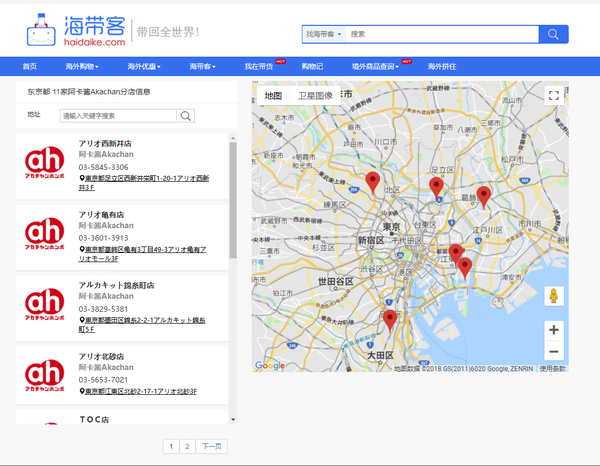The height and width of the screenshot is (466, 600).
Task: Click the blue header search button
Action: pyautogui.click(x=553, y=34)
